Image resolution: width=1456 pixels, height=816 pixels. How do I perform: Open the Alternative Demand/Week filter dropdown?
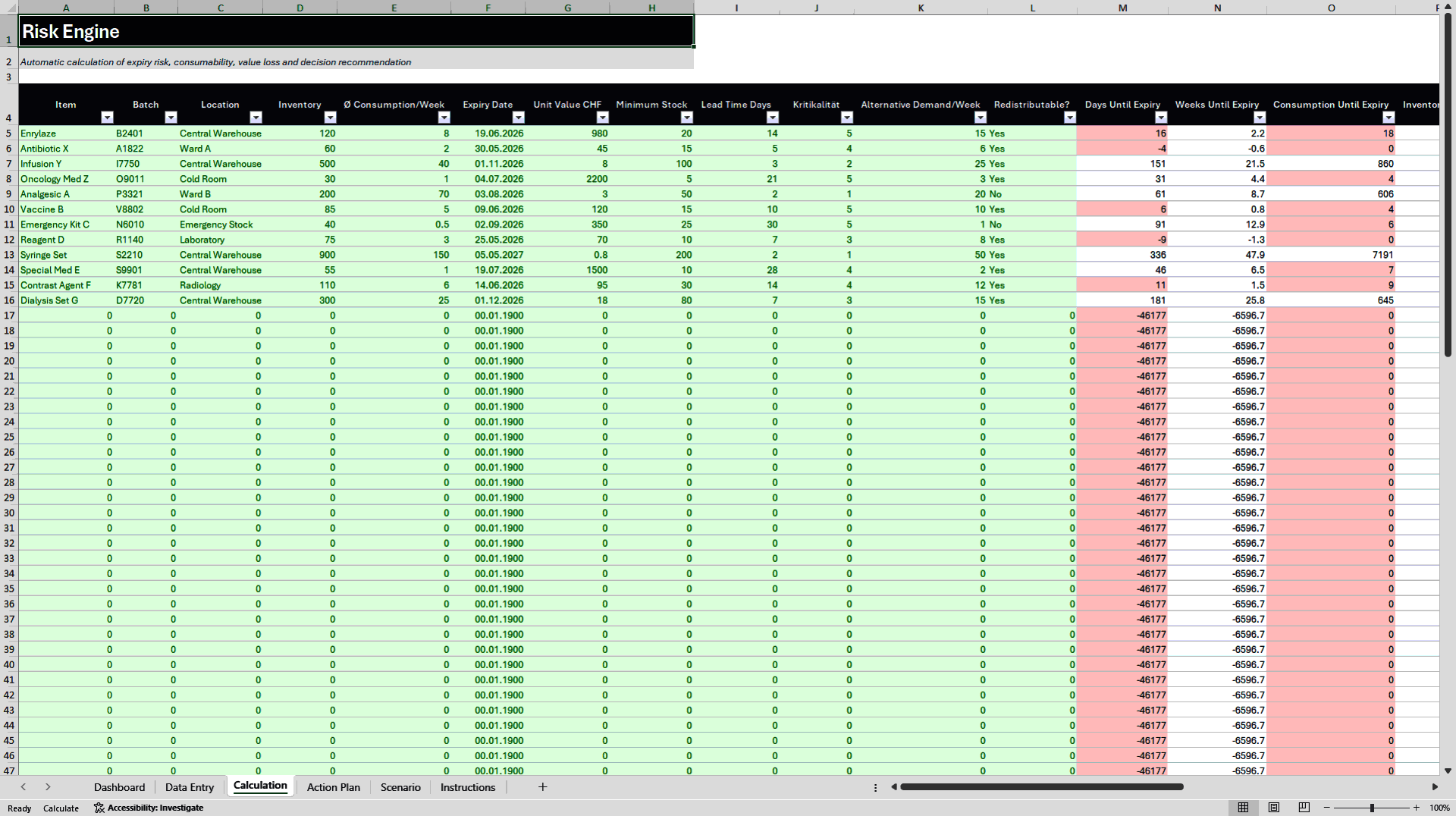tap(980, 118)
